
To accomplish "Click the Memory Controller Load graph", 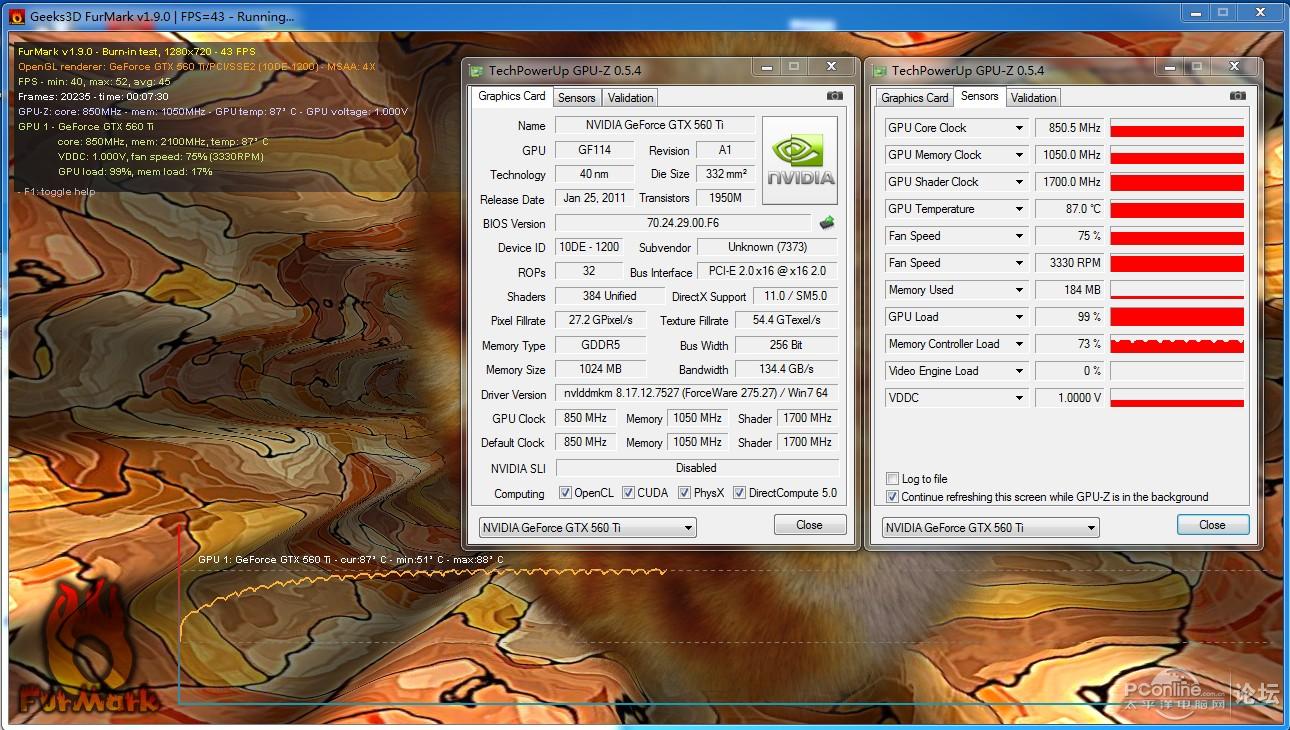I will pos(1177,344).
